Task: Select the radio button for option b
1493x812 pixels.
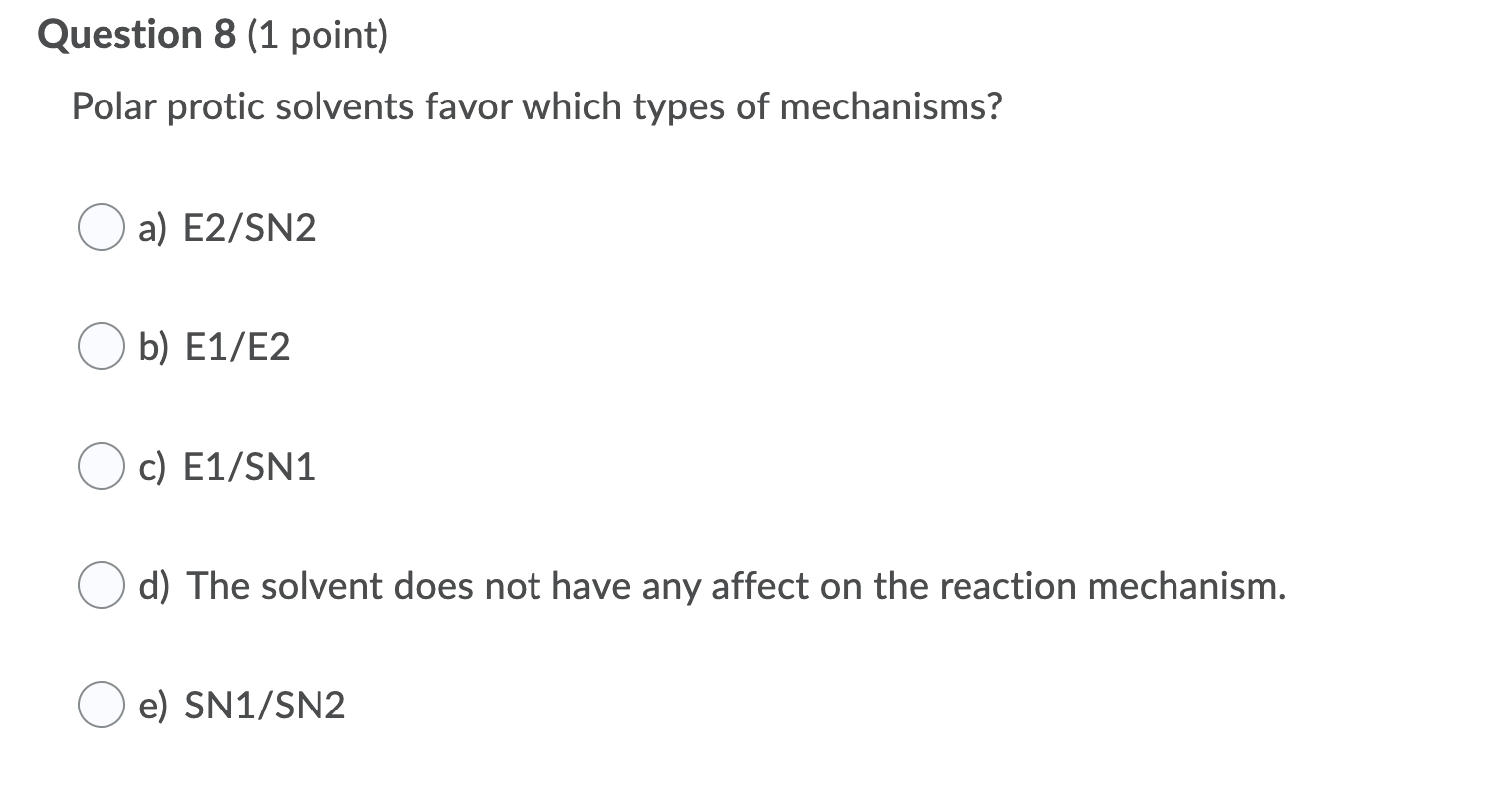Action: [x=101, y=347]
